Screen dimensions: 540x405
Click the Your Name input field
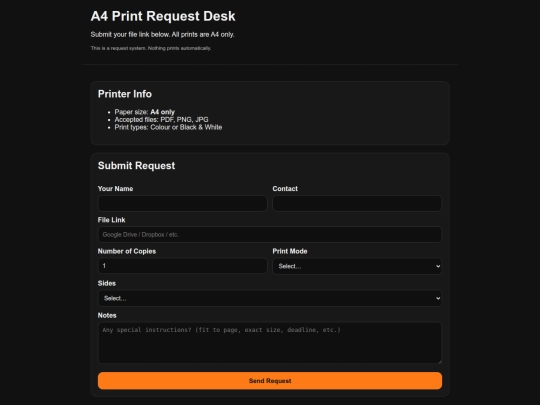[x=183, y=203]
